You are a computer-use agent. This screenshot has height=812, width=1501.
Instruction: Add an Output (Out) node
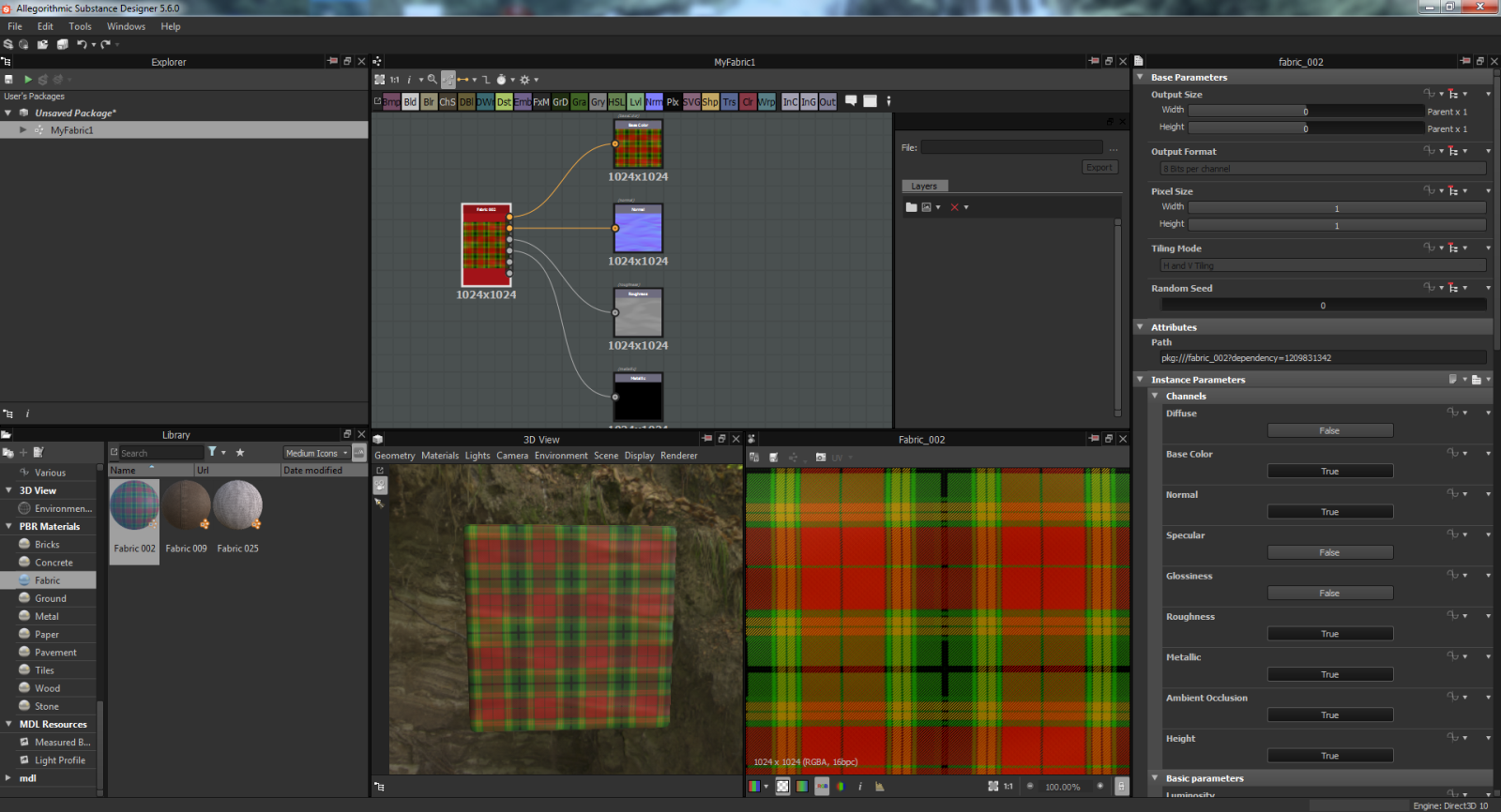click(827, 101)
